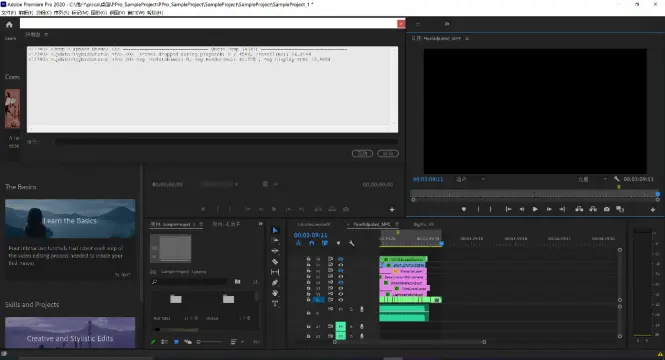
Task: Open Program Monitor button editor plus
Action: tap(653, 209)
